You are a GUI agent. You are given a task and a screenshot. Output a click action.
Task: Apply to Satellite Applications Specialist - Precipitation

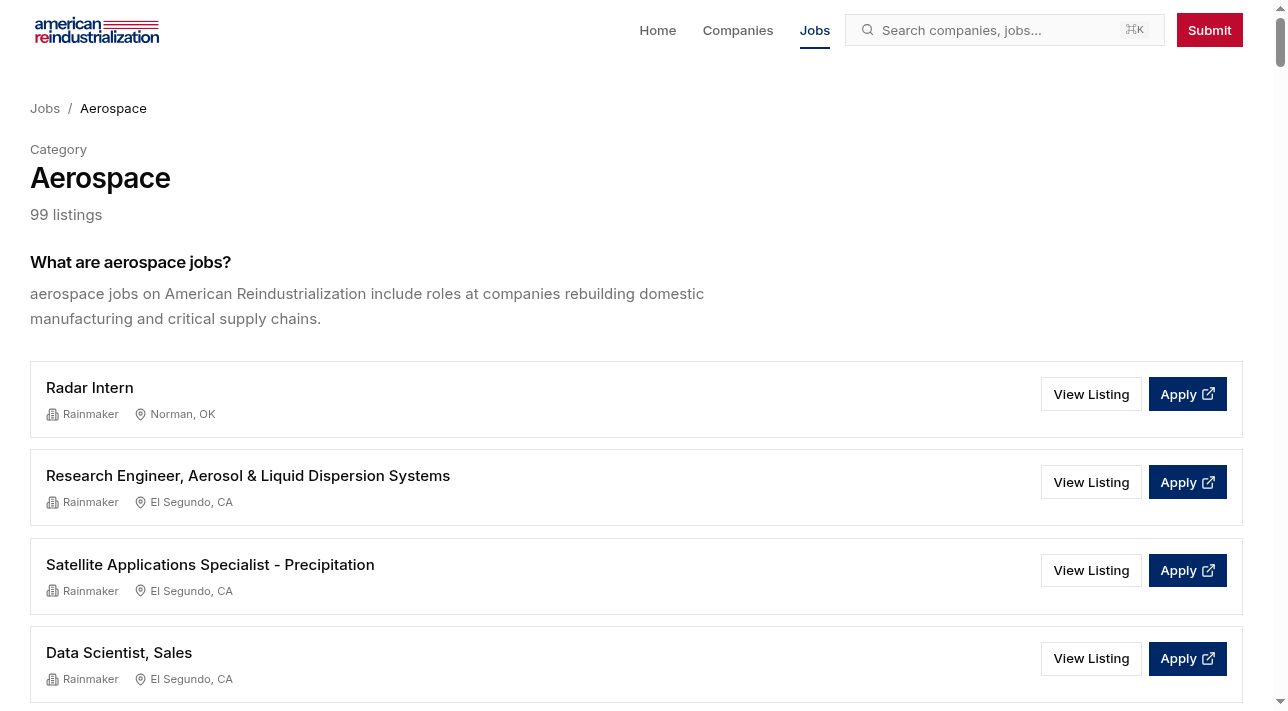click(x=1188, y=570)
